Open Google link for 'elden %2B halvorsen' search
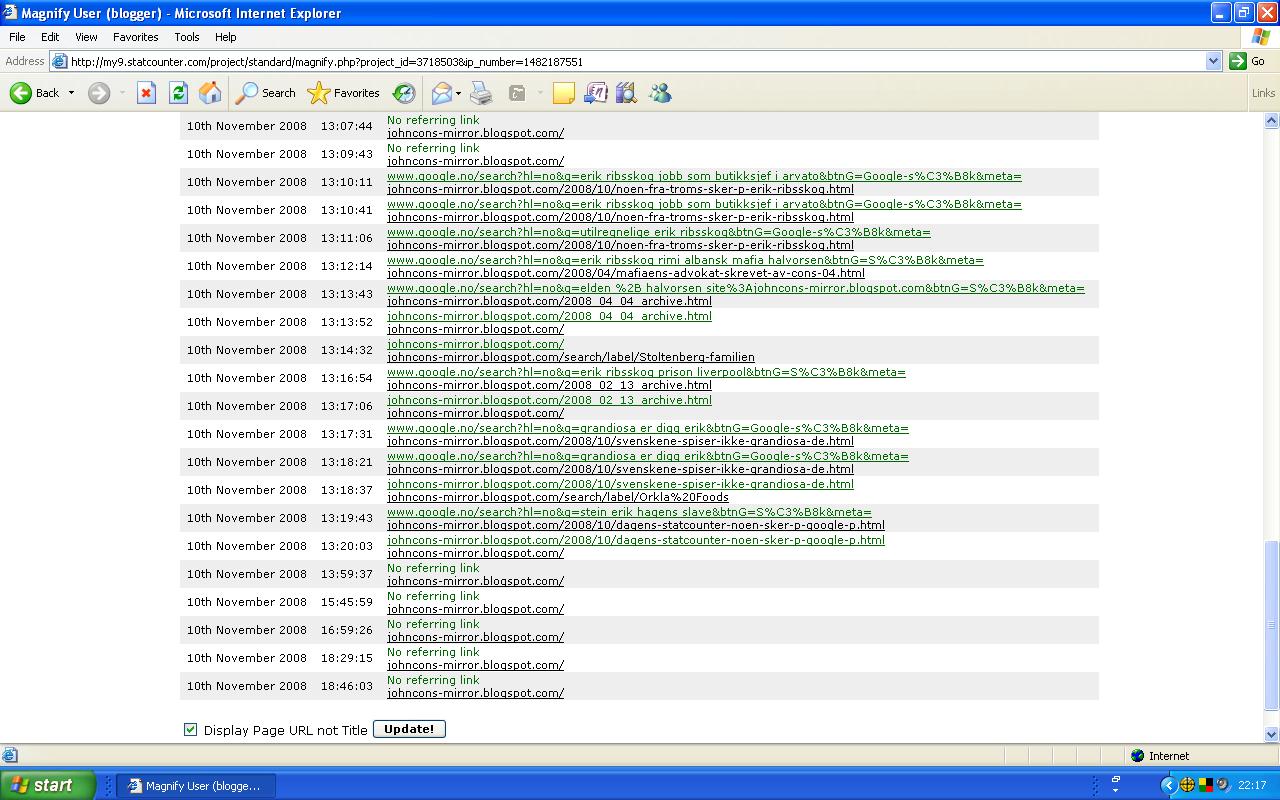Viewport: 1280px width, 800px height. (736, 288)
